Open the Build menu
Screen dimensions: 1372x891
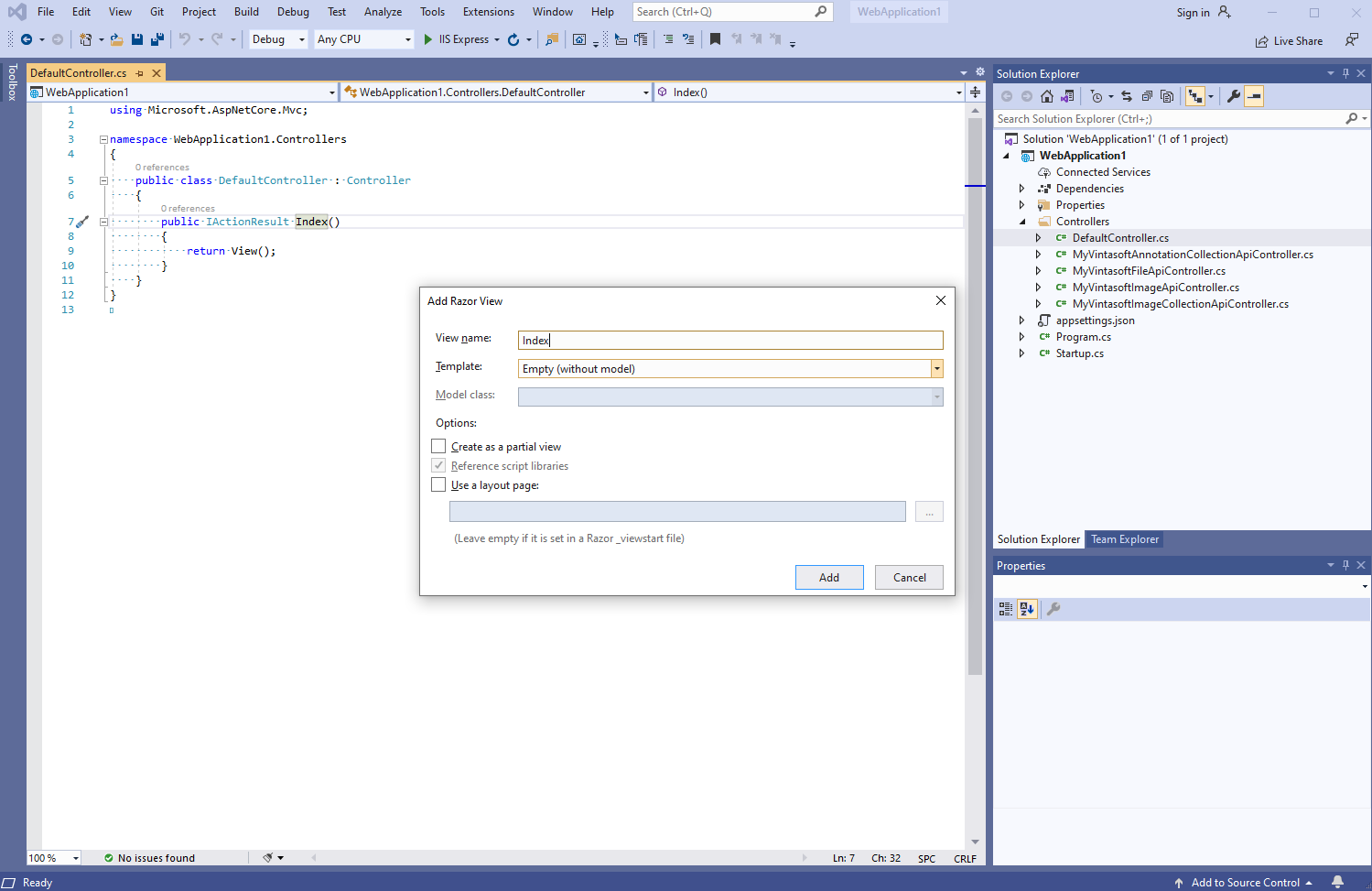click(246, 12)
